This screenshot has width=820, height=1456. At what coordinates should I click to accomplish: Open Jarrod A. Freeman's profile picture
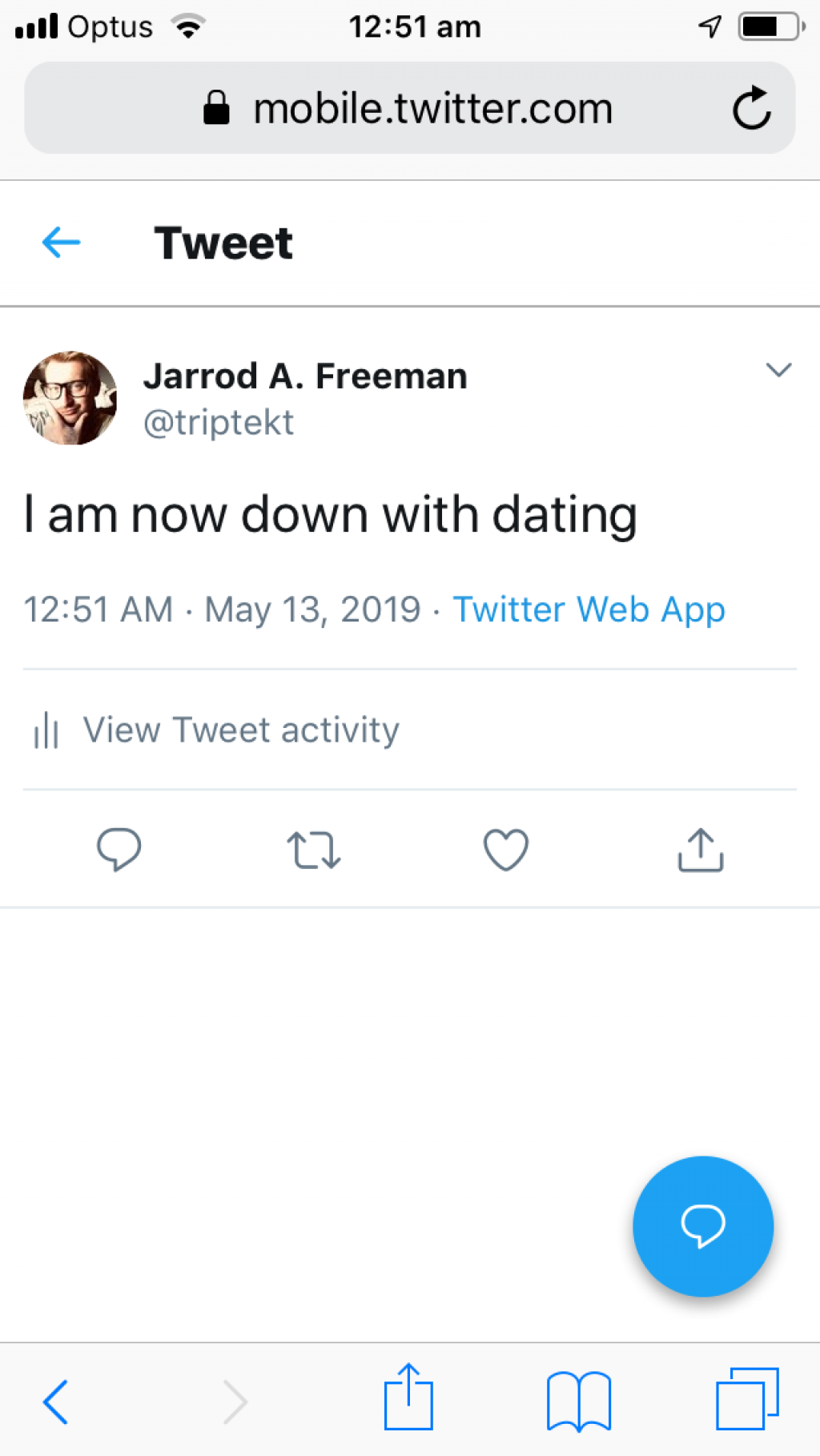[70, 398]
